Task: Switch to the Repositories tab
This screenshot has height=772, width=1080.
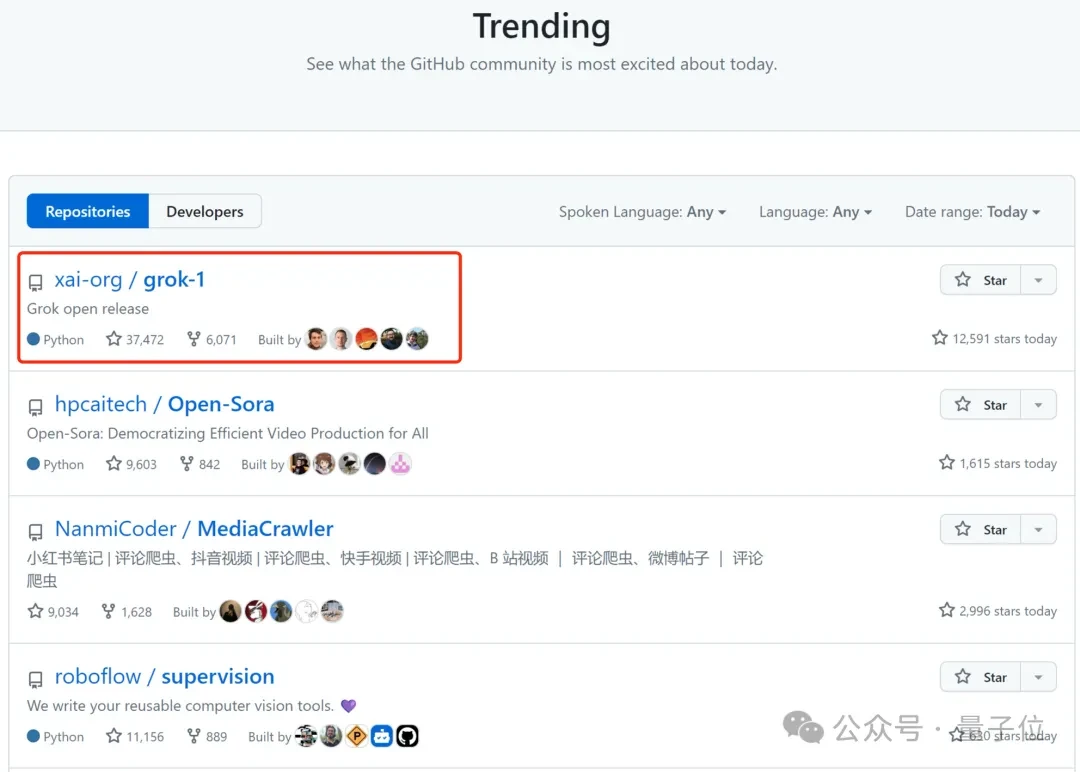Action: click(87, 211)
